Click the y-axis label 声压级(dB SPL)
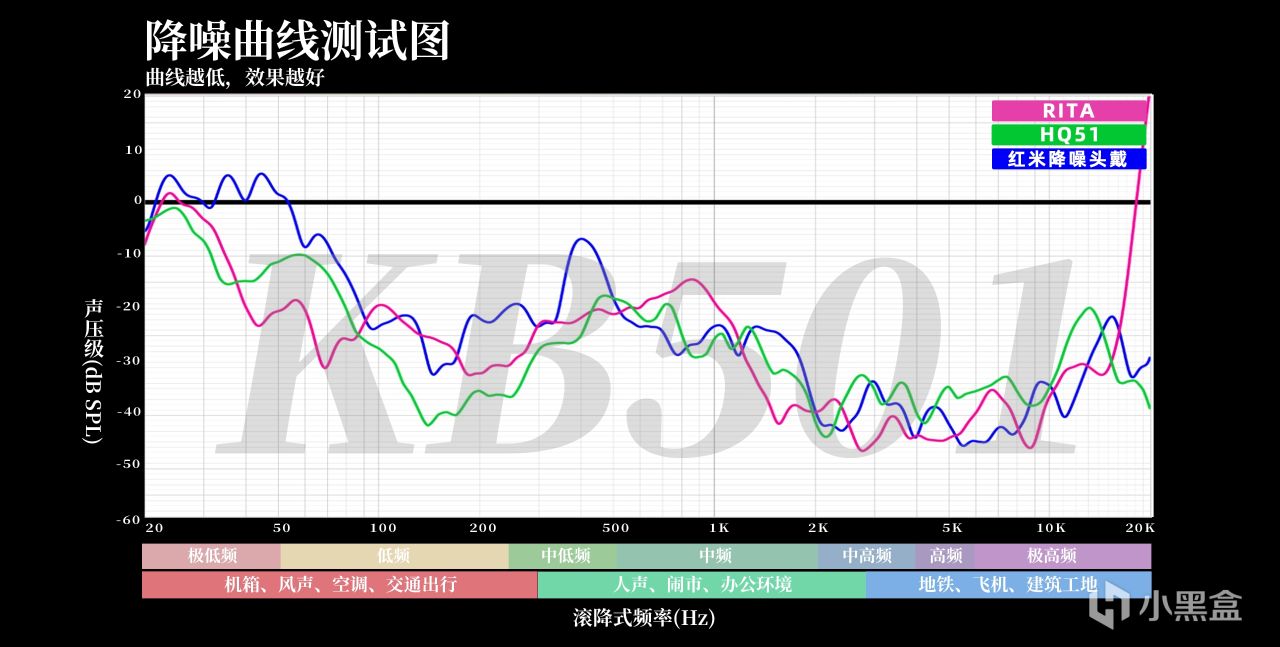Image resolution: width=1280 pixels, height=647 pixels. pyautogui.click(x=92, y=370)
